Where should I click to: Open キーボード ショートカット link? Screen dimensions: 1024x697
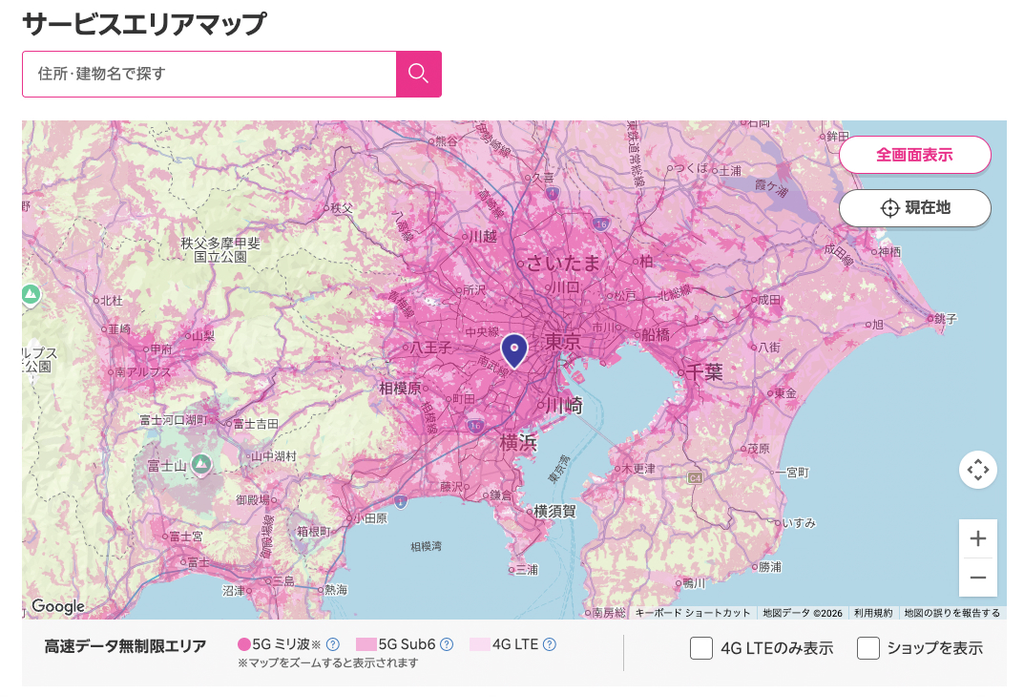[x=692, y=613]
